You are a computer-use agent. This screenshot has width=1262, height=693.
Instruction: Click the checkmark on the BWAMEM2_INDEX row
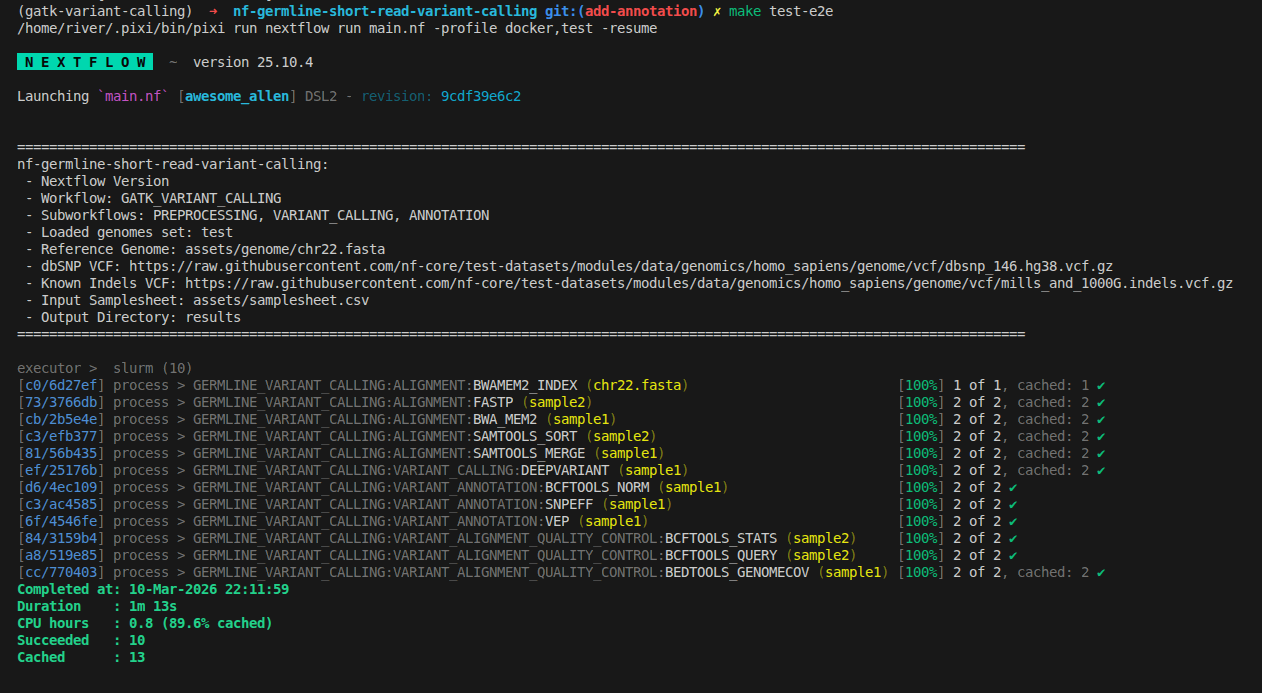pyautogui.click(x=1101, y=385)
